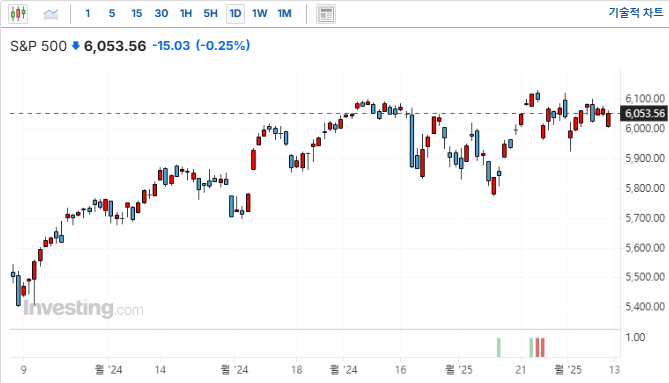Select the 15 minute interval
The height and width of the screenshot is (383, 669).
point(137,14)
